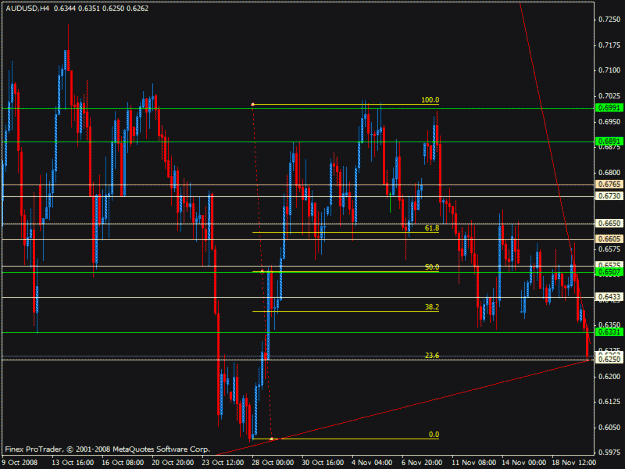The image size is (625, 469).
Task: Click the 0.7100 price axis label
Action: click(x=609, y=71)
